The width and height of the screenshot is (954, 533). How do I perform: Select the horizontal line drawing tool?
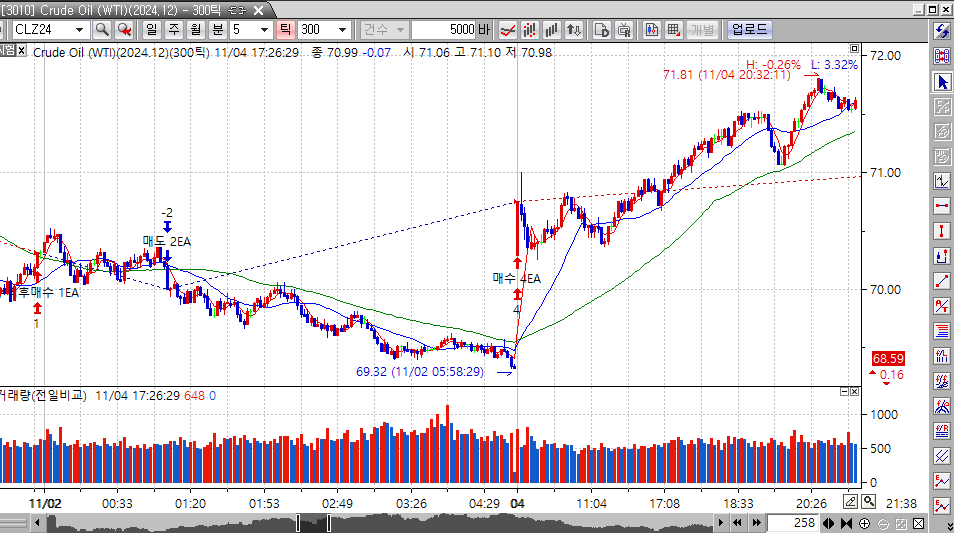pyautogui.click(x=942, y=206)
